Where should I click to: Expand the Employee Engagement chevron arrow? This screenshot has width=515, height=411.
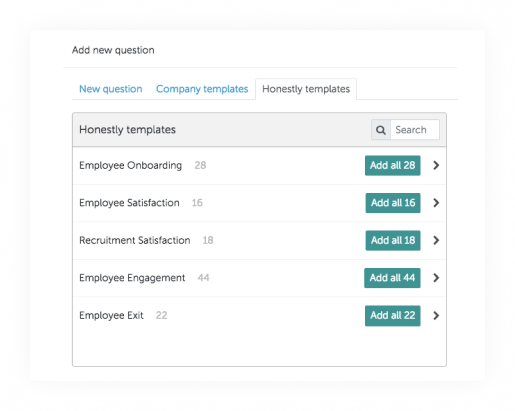(x=436, y=278)
